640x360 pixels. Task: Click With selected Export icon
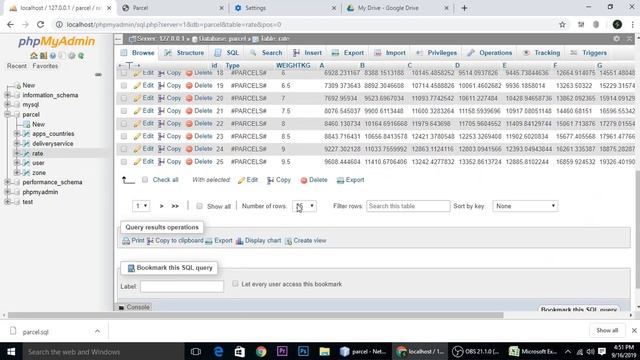click(x=340, y=180)
